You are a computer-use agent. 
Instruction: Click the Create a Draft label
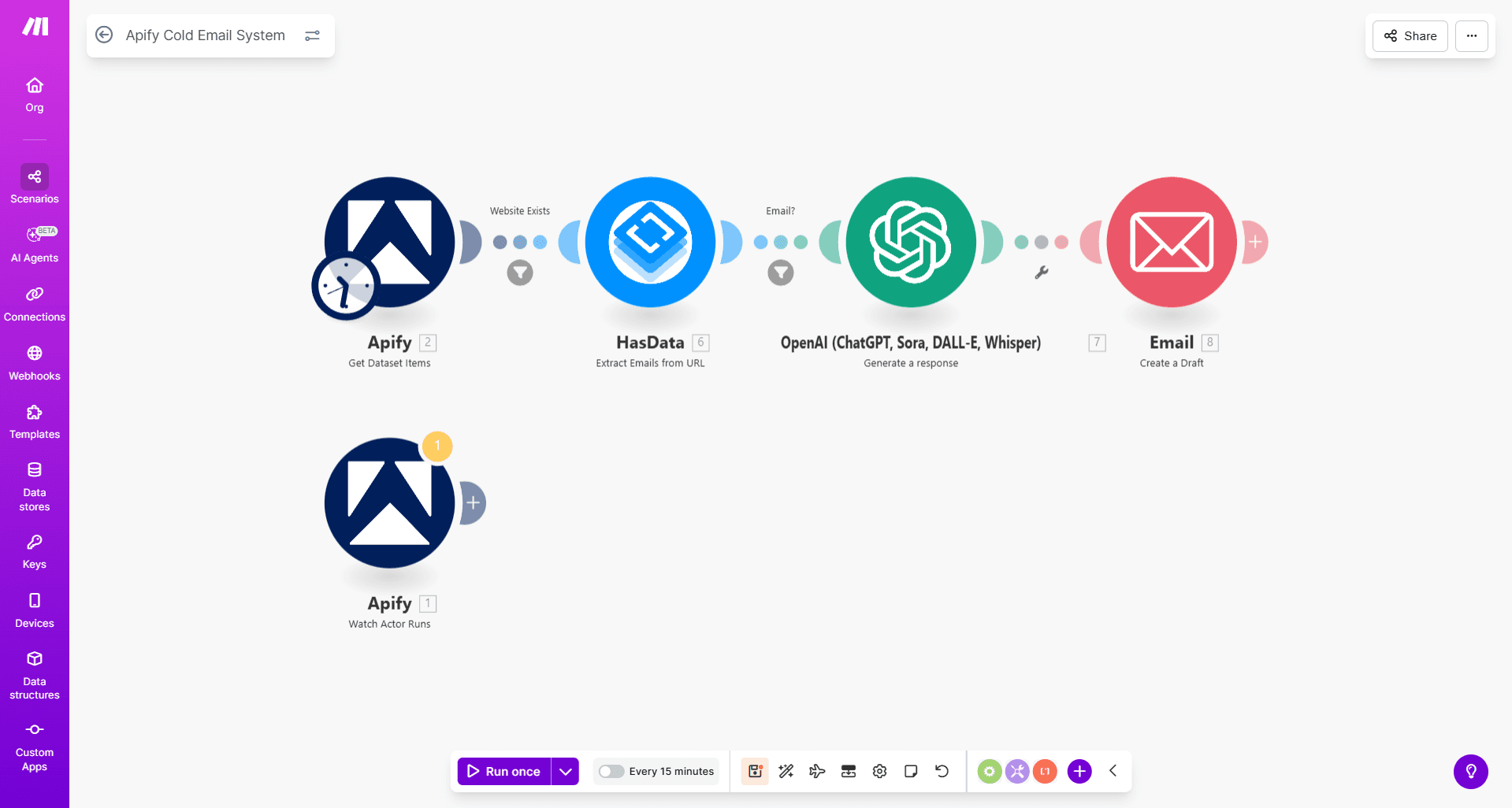(x=1172, y=363)
